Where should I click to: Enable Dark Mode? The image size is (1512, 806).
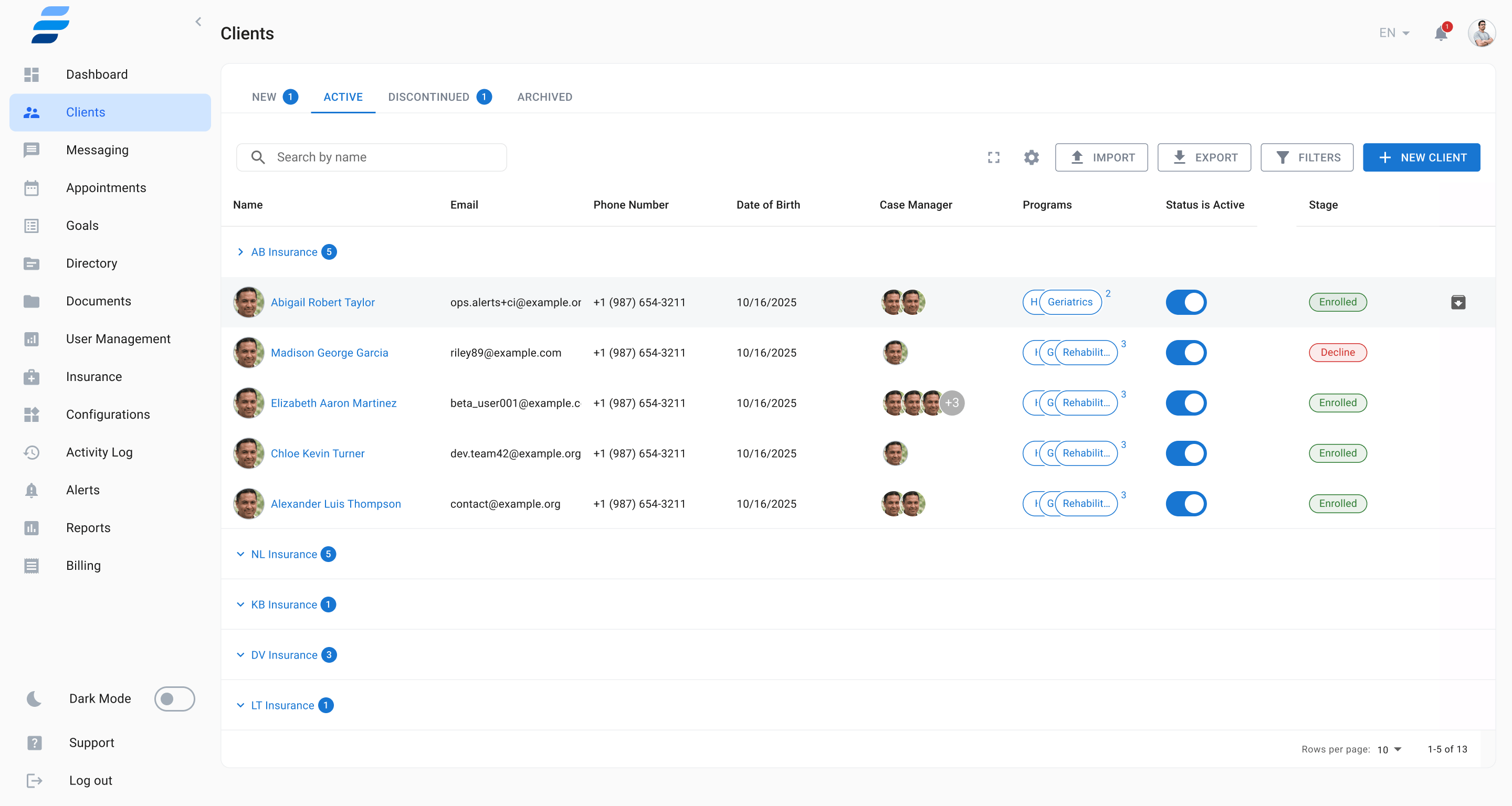[x=175, y=698]
